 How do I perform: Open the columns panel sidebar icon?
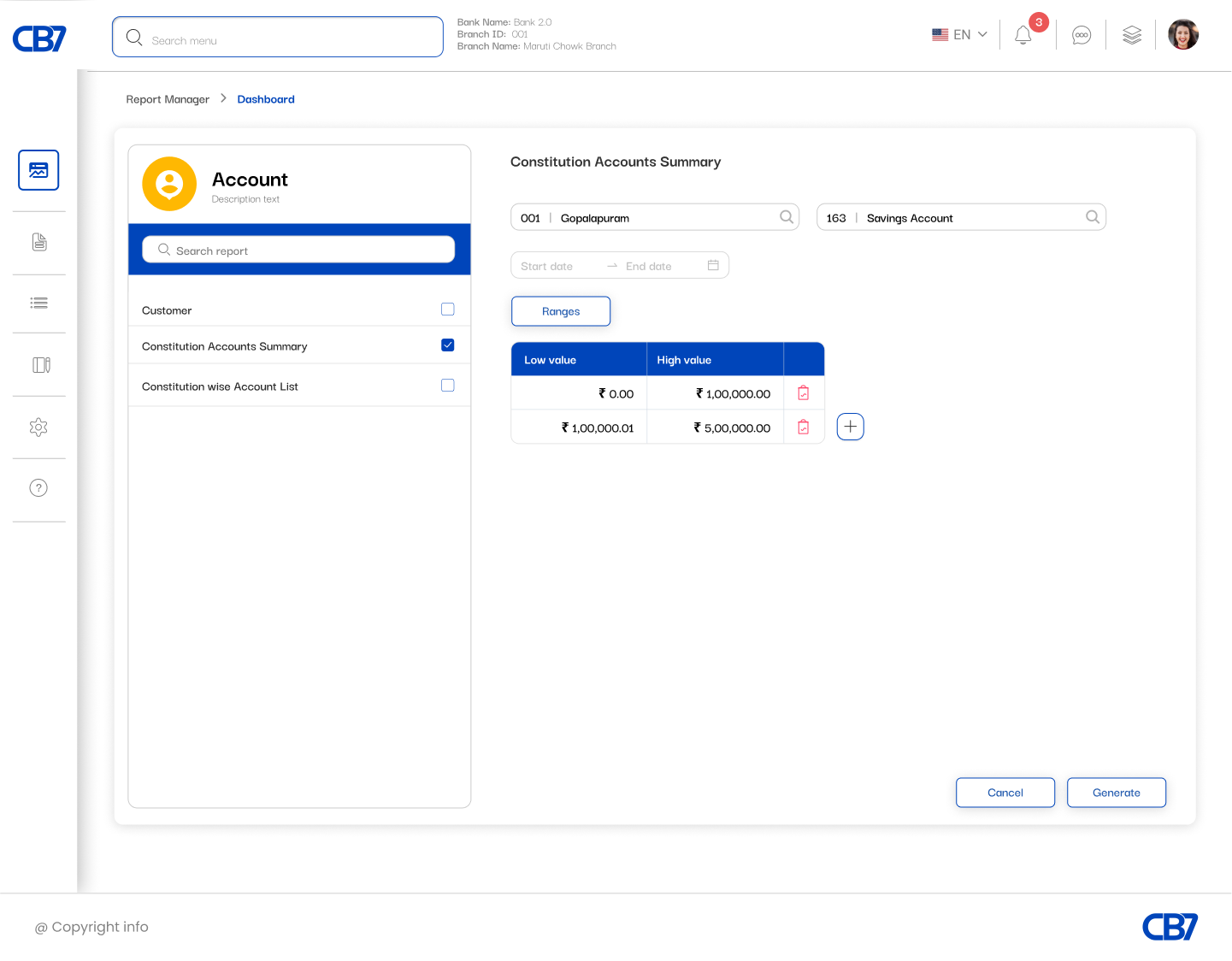41,365
